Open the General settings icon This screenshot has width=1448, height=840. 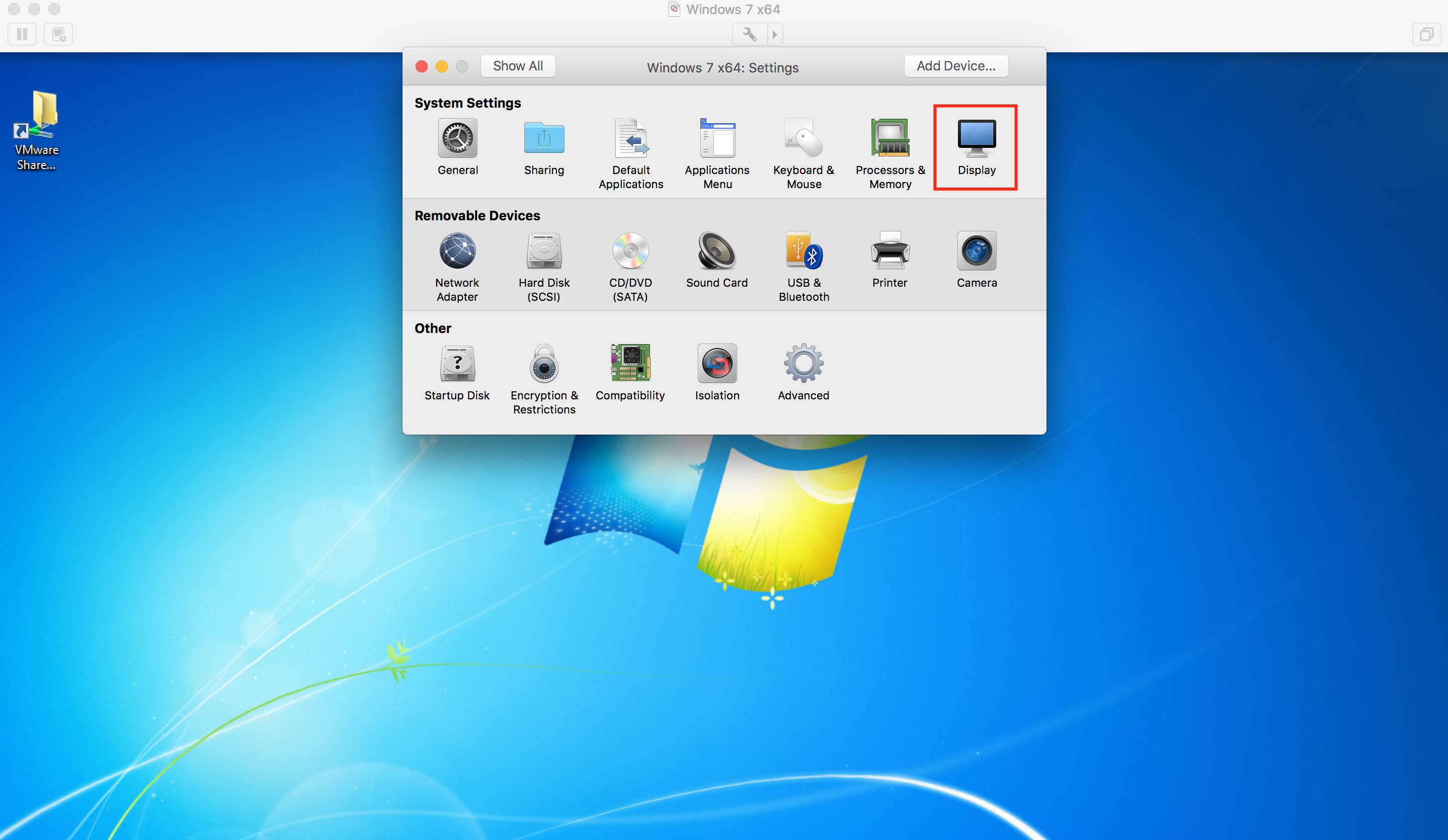pyautogui.click(x=457, y=138)
